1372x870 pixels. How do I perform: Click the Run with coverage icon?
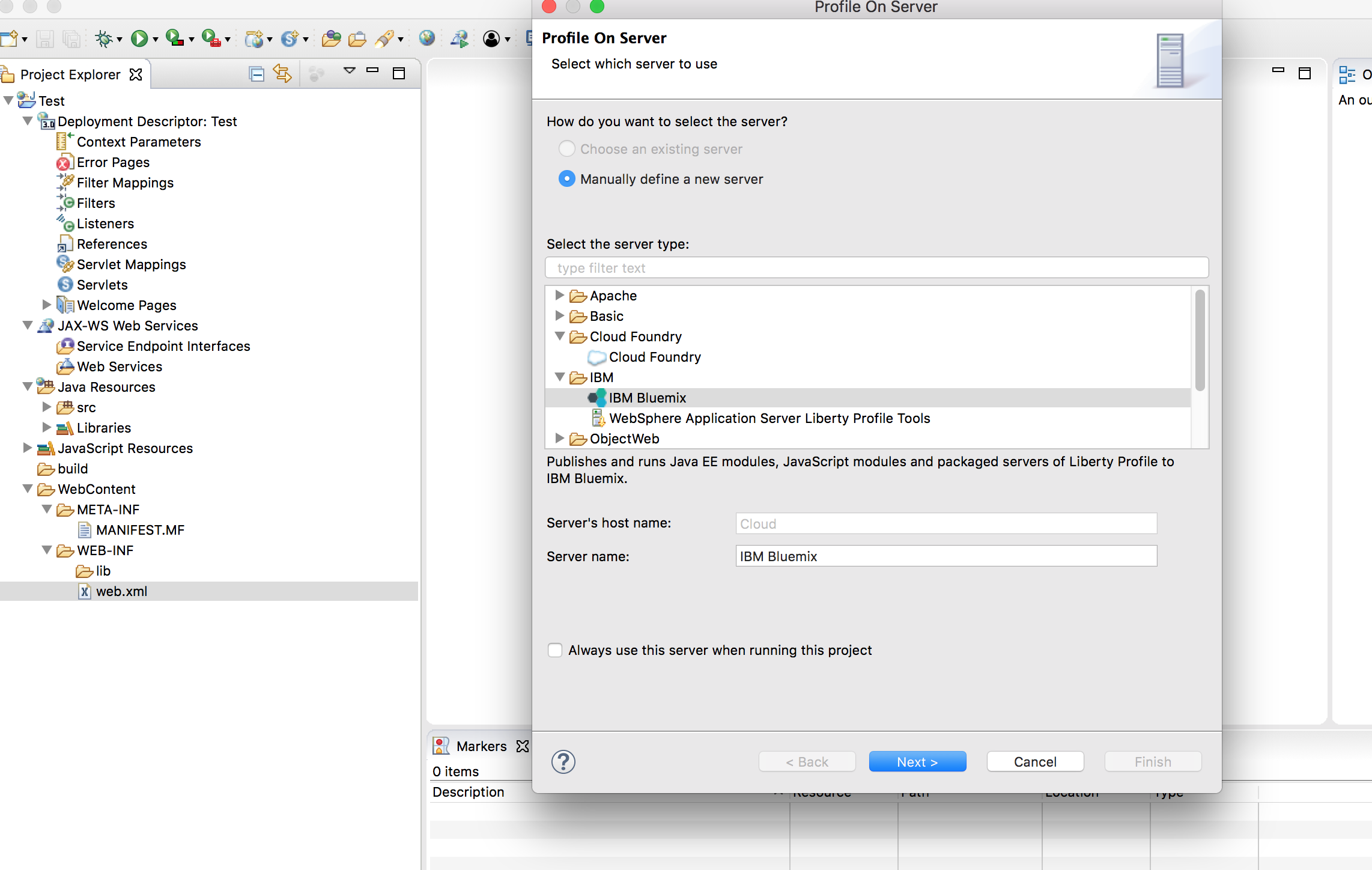click(175, 38)
